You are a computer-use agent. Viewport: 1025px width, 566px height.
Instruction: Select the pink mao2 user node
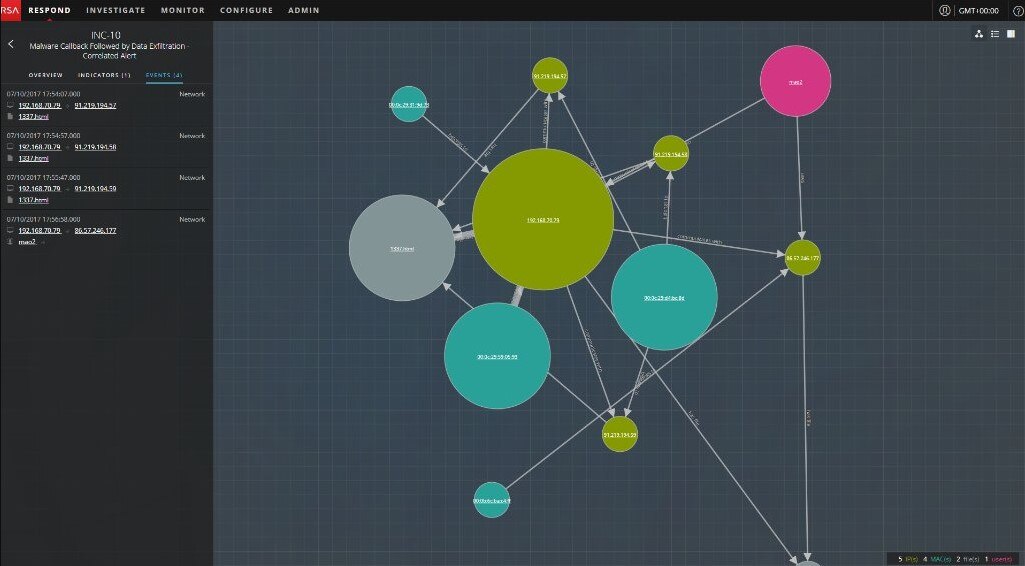796,80
